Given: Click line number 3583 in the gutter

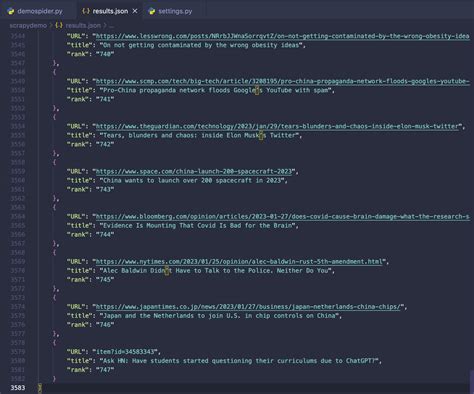Looking at the screenshot, I should (x=18, y=388).
